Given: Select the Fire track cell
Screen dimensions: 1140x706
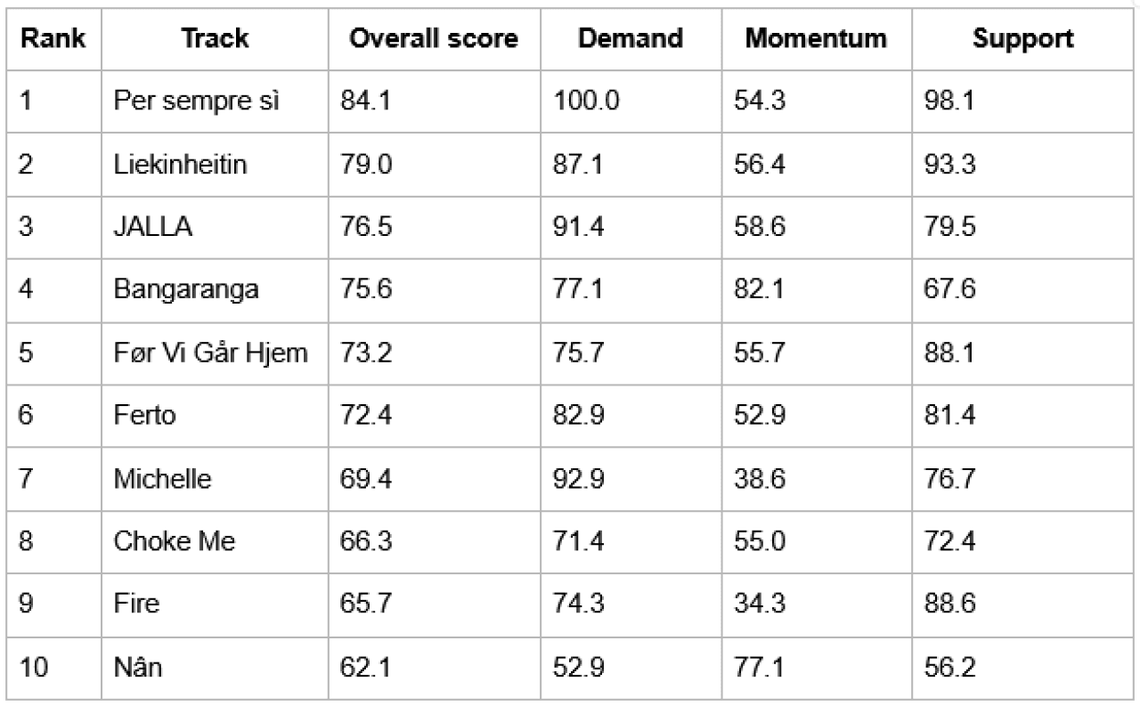Looking at the screenshot, I should coord(137,604).
